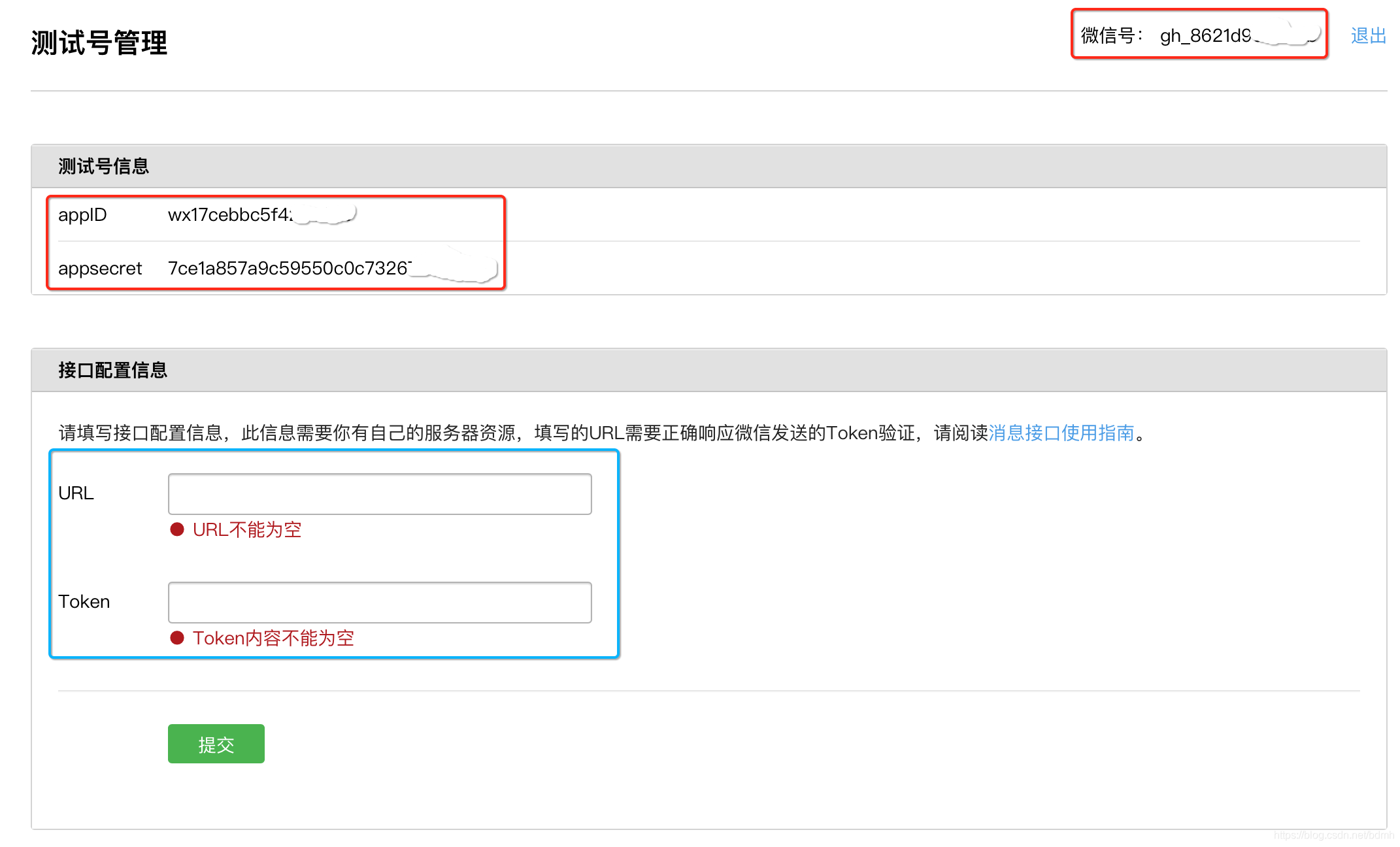This screenshot has width=1400, height=847.
Task: Click the appID value text
Action: (x=229, y=215)
